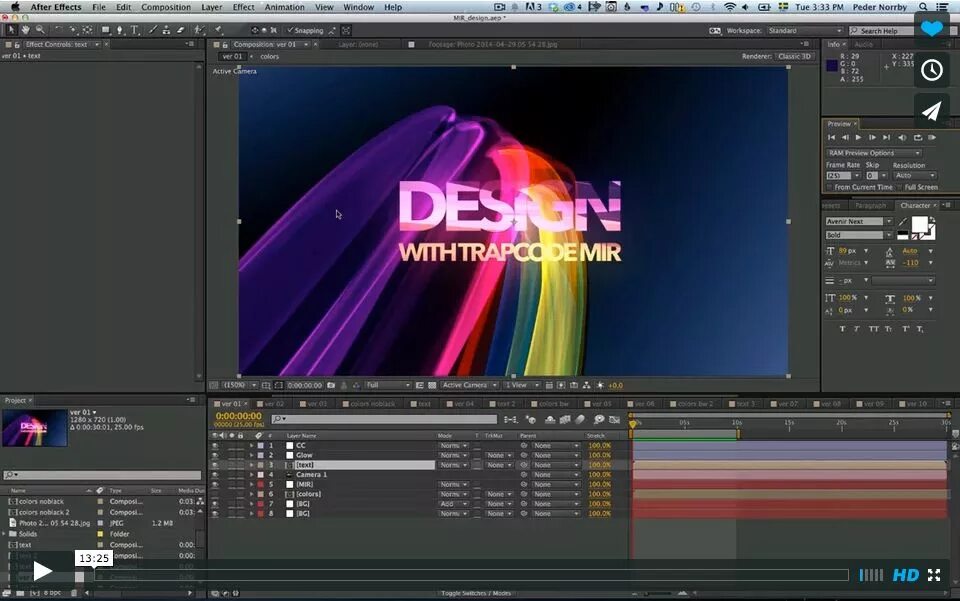This screenshot has width=960, height=601.
Task: Click the eyedropper in Character panel
Action: [x=902, y=222]
